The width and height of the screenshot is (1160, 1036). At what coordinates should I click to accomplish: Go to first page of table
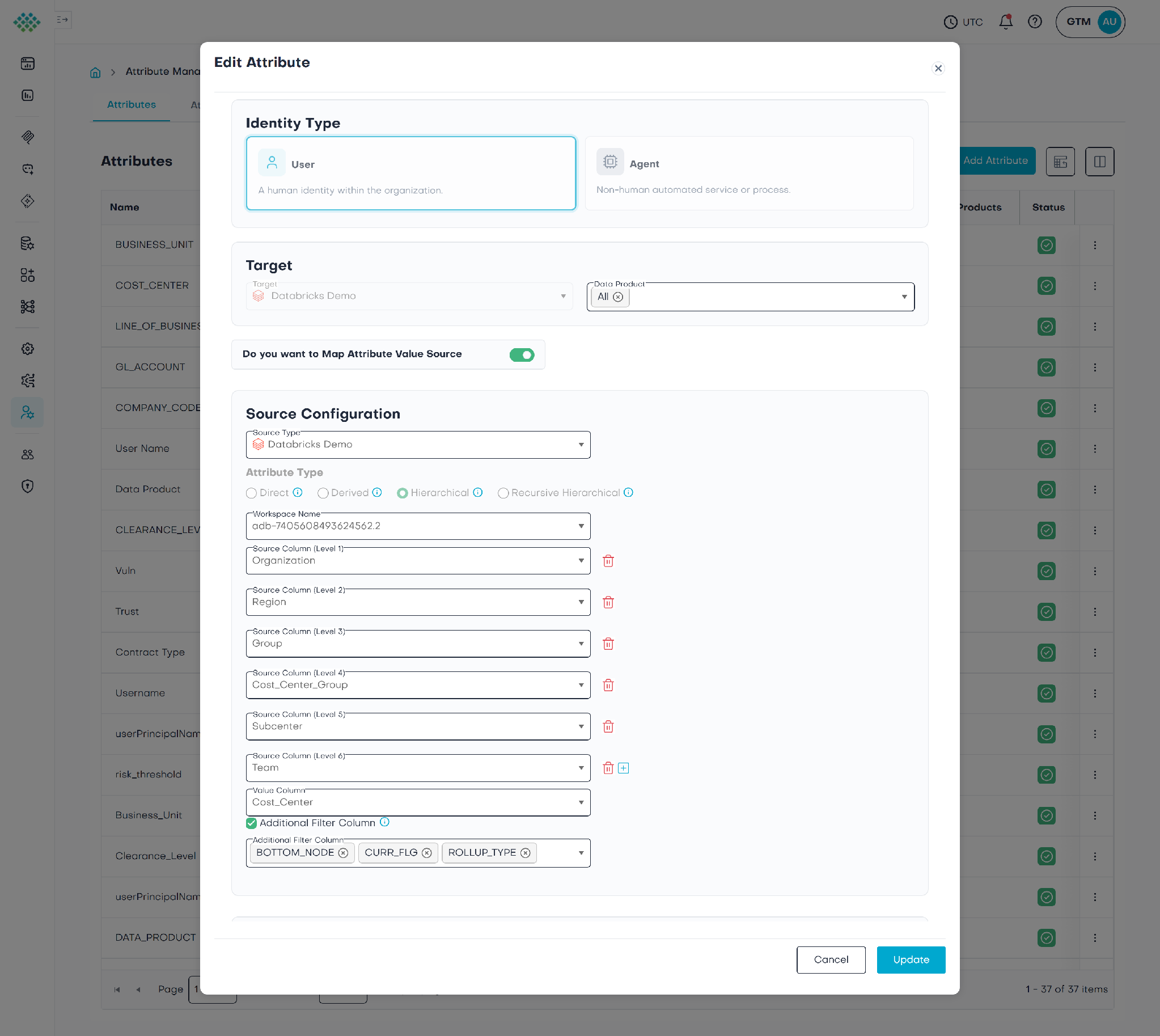[x=117, y=990]
